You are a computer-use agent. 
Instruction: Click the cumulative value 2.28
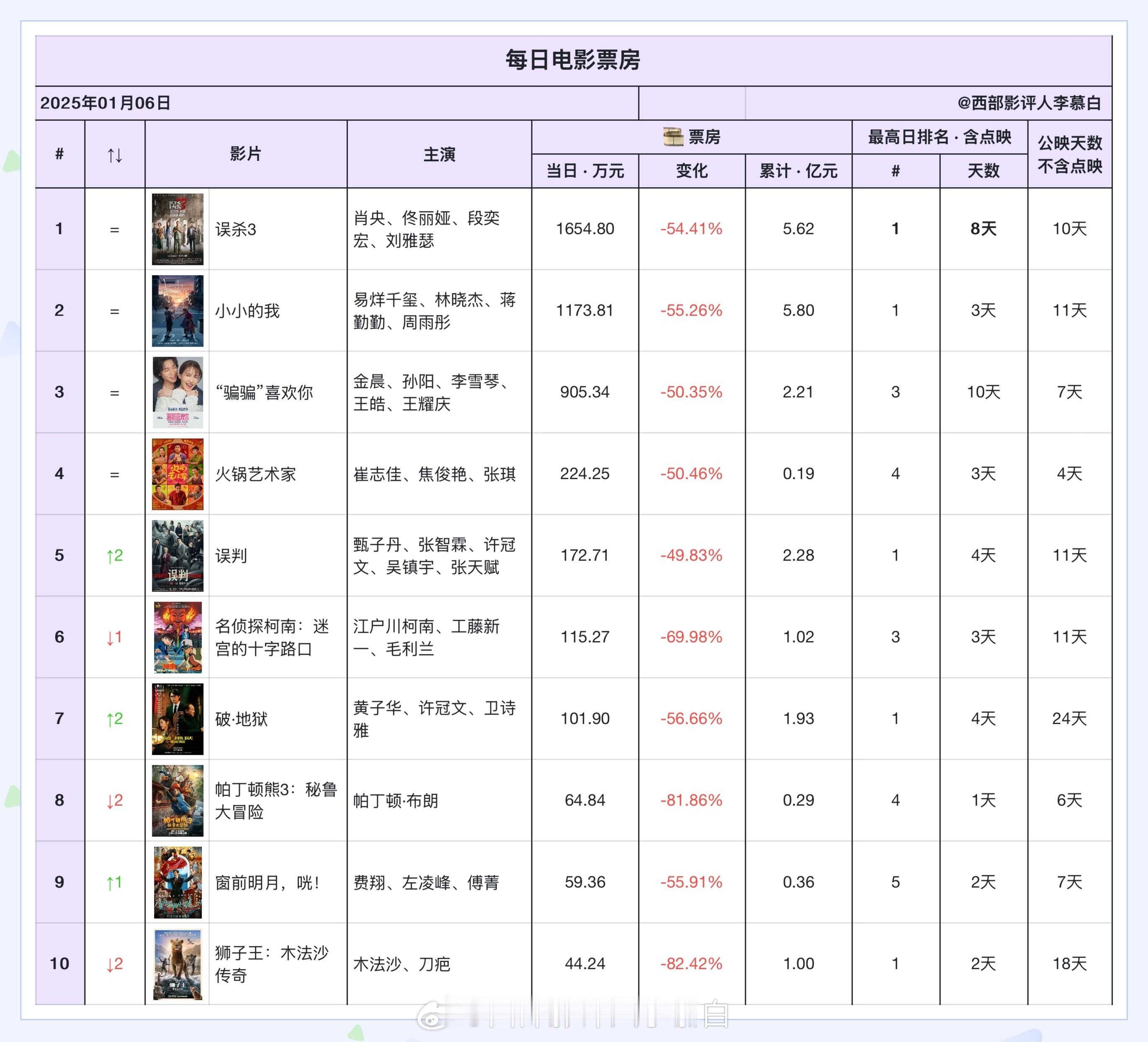click(798, 555)
